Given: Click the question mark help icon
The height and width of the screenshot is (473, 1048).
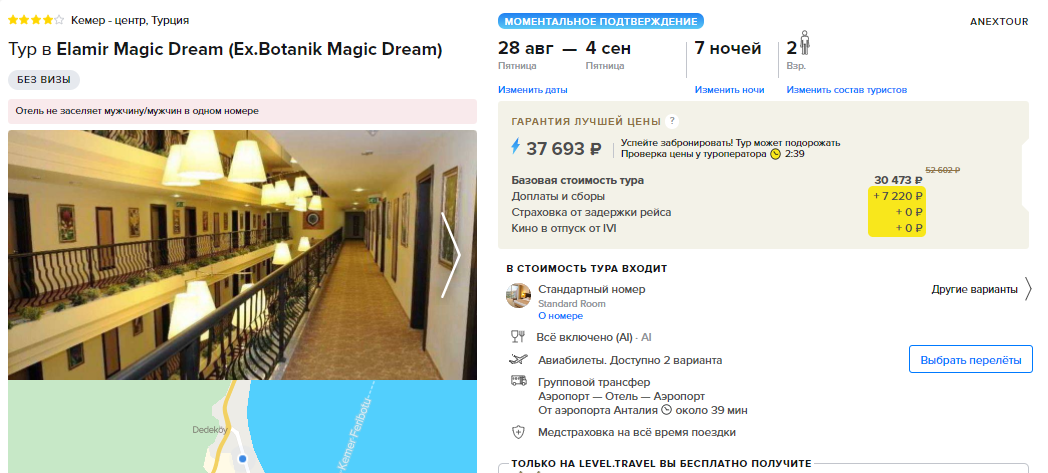Looking at the screenshot, I should point(672,122).
